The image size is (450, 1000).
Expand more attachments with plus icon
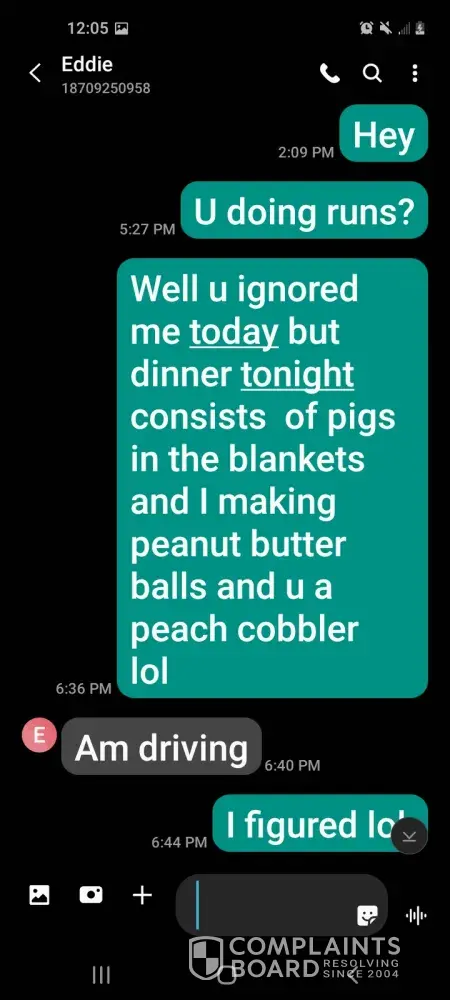[142, 895]
